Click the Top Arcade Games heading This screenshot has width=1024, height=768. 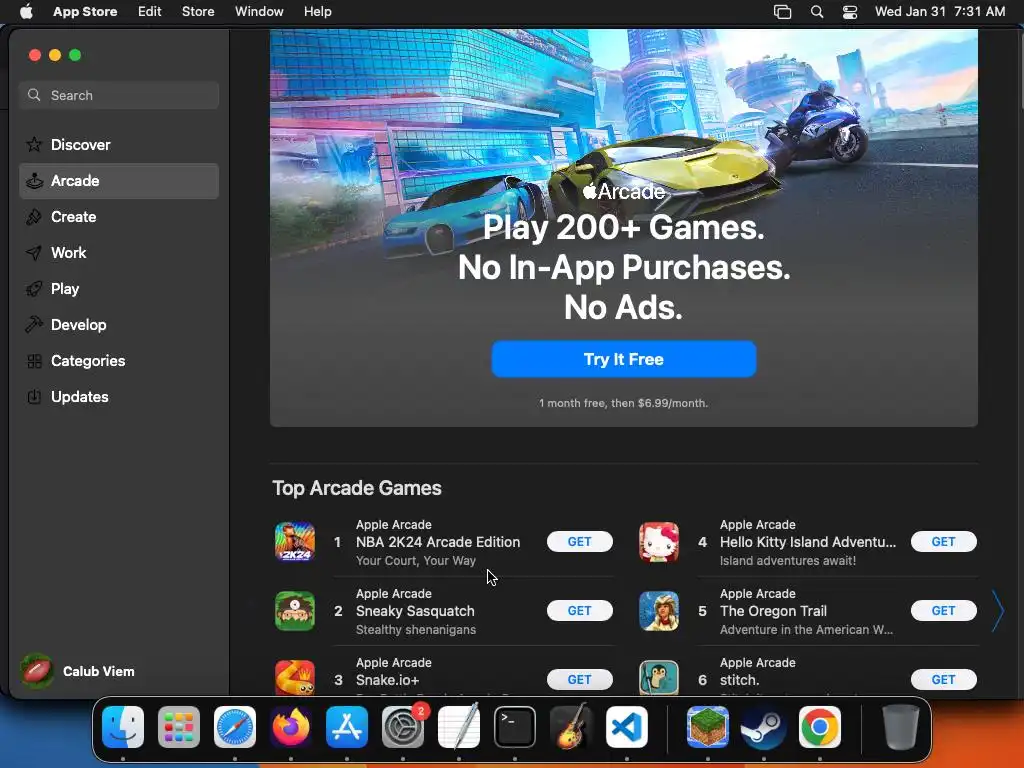pyautogui.click(x=357, y=488)
